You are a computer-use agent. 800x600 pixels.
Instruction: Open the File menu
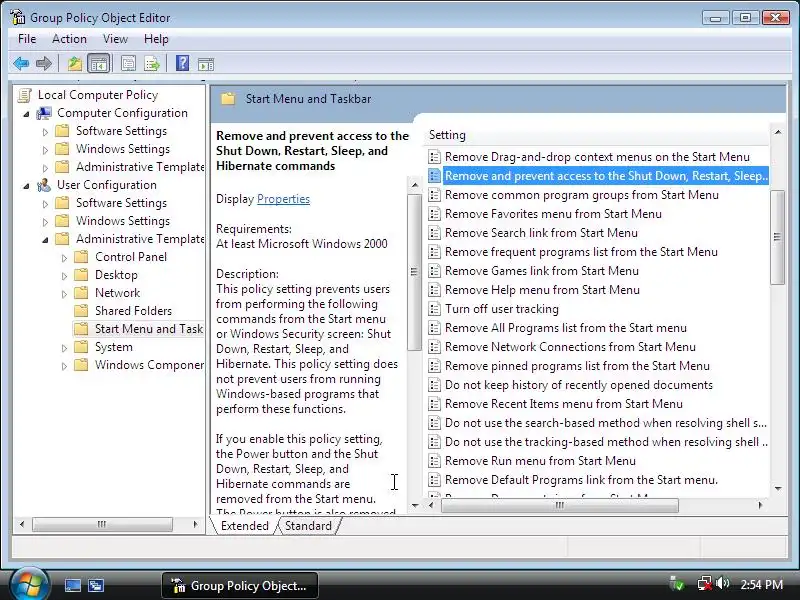pyautogui.click(x=27, y=39)
